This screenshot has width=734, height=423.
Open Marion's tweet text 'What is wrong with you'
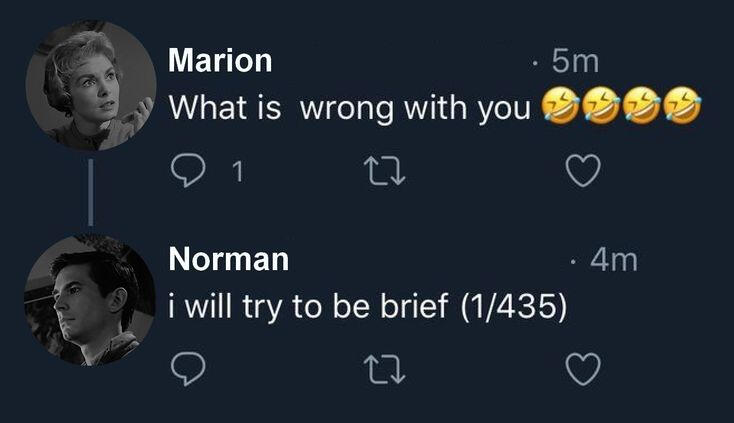(350, 108)
